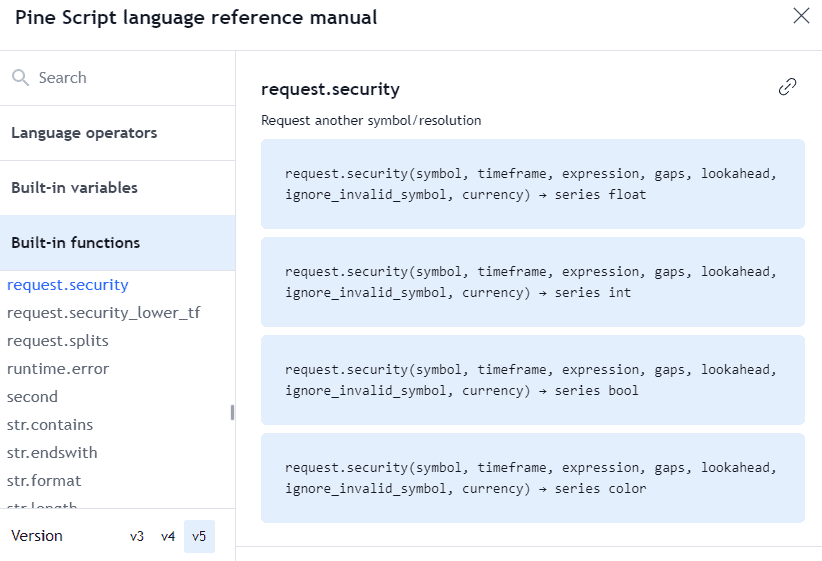Collapse the Built-in functions section
822x561 pixels.
[117, 243]
